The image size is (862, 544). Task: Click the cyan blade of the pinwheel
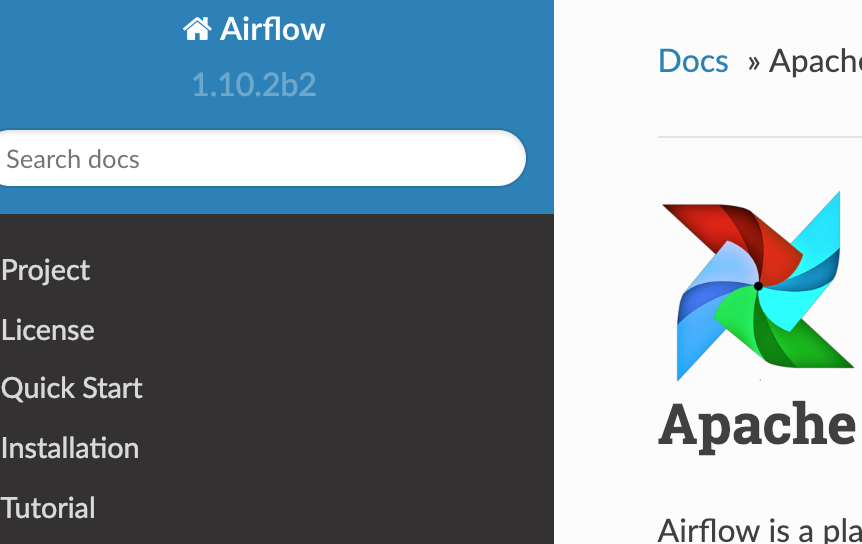coord(808,258)
